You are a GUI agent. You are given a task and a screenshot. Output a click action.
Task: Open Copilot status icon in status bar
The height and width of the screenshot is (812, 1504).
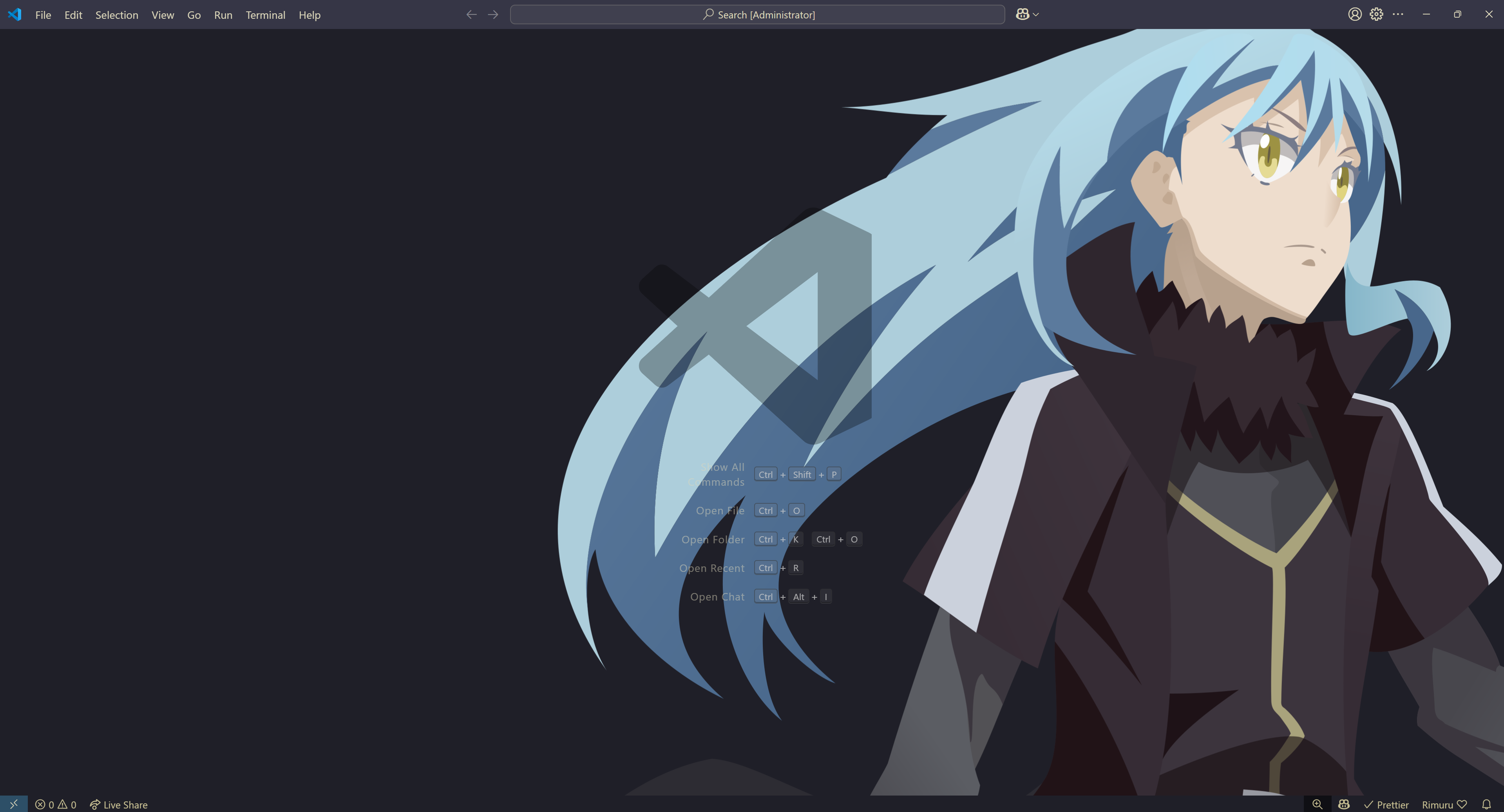click(x=1344, y=804)
